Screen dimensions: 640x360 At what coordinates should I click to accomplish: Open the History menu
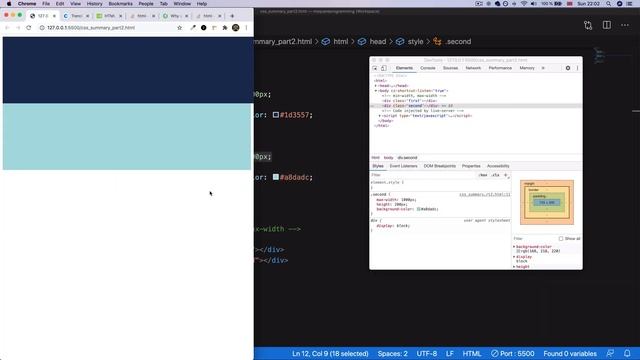coord(94,4)
